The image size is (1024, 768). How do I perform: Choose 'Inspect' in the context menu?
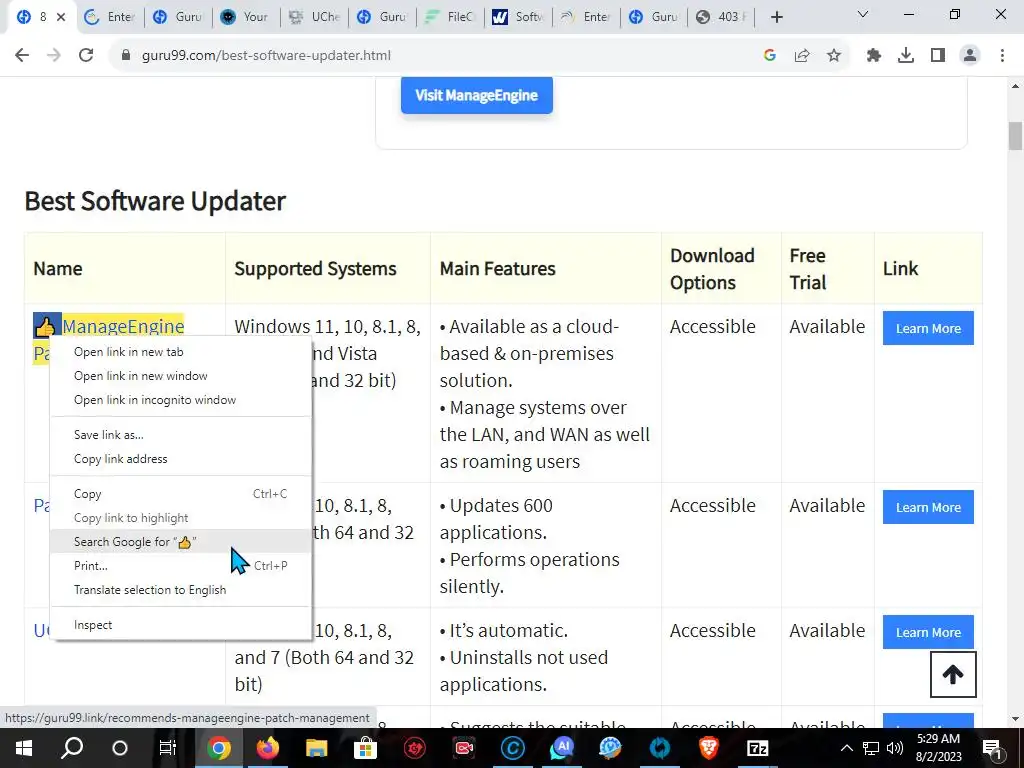point(181,626)
